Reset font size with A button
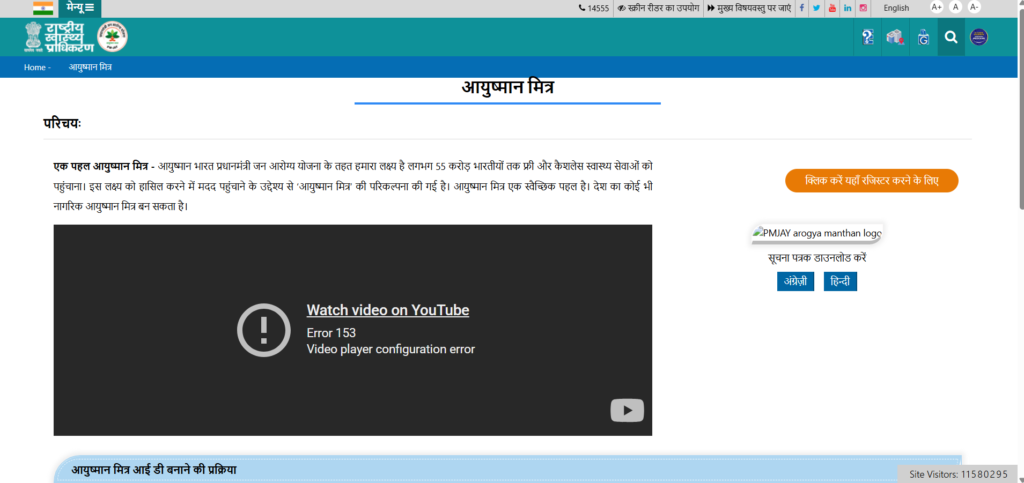1024x483 pixels. coord(955,7)
